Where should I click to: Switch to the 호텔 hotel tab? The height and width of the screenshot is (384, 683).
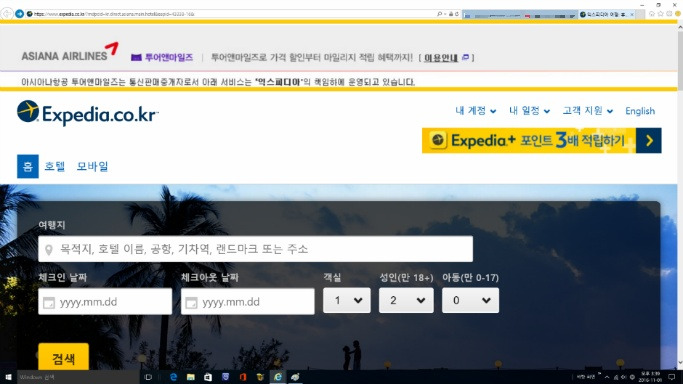click(x=54, y=166)
